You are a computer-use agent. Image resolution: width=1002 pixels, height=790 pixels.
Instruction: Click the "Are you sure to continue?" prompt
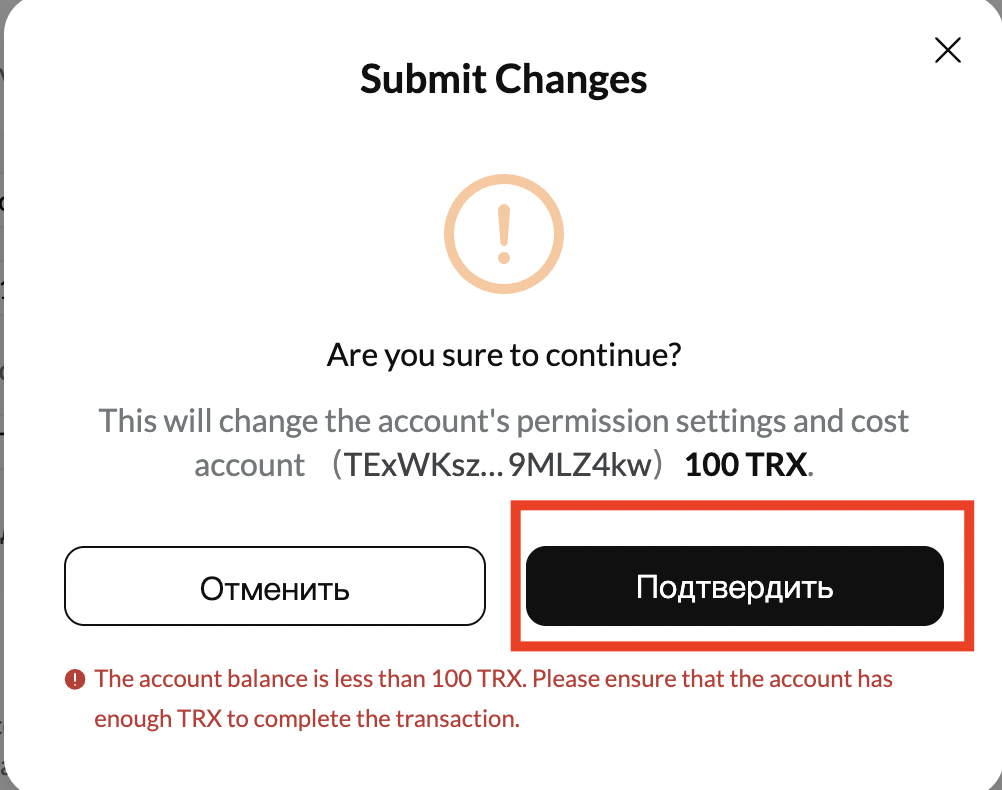[x=503, y=354]
